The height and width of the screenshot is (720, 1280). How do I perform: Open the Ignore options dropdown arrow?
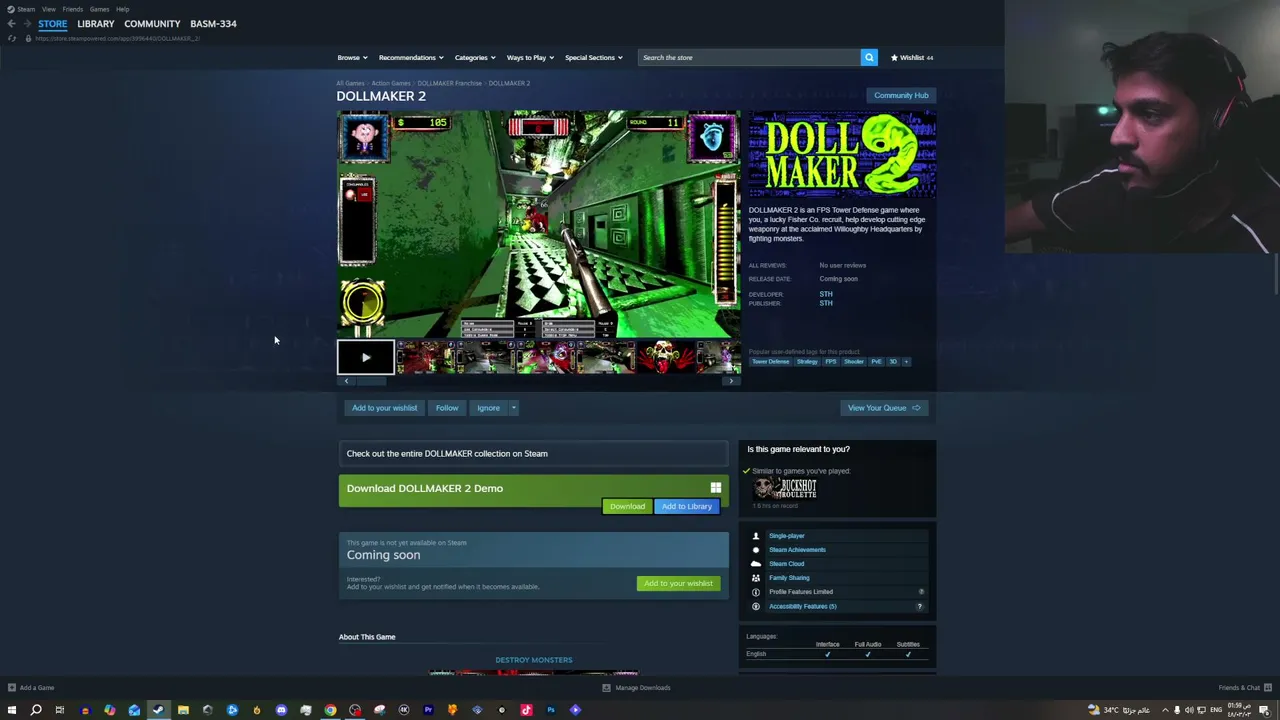coord(514,408)
